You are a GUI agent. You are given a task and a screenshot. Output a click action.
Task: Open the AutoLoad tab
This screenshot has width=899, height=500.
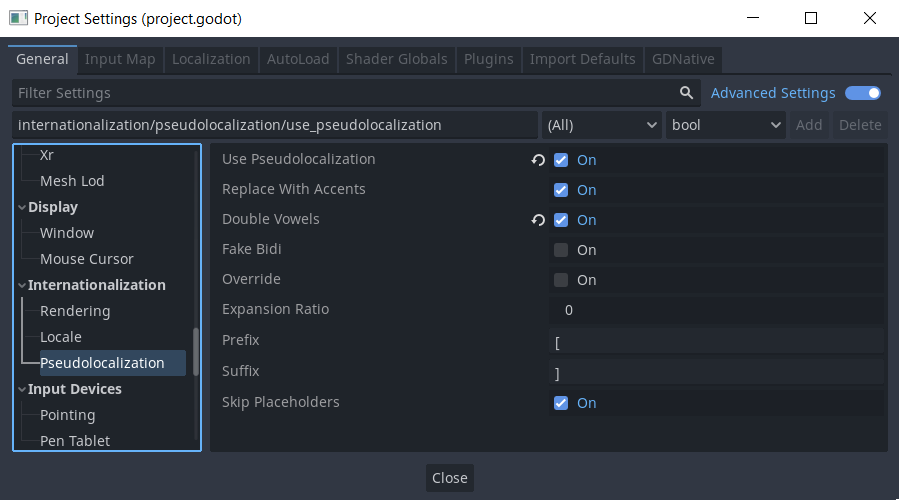tap(298, 59)
